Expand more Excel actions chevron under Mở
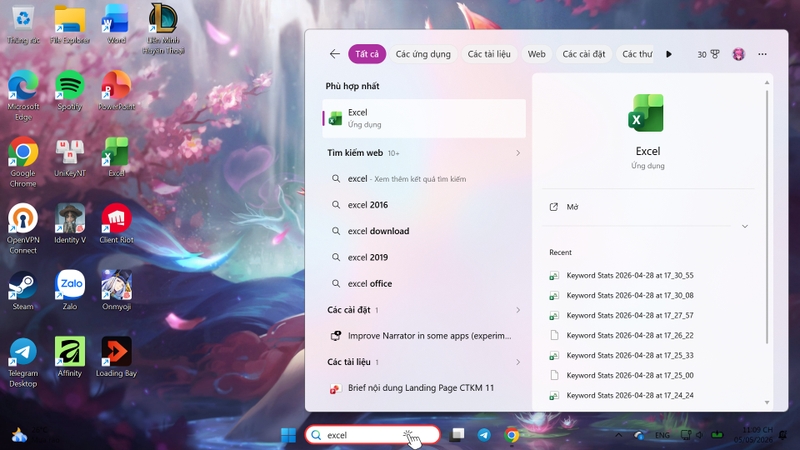800x450 pixels. (745, 226)
